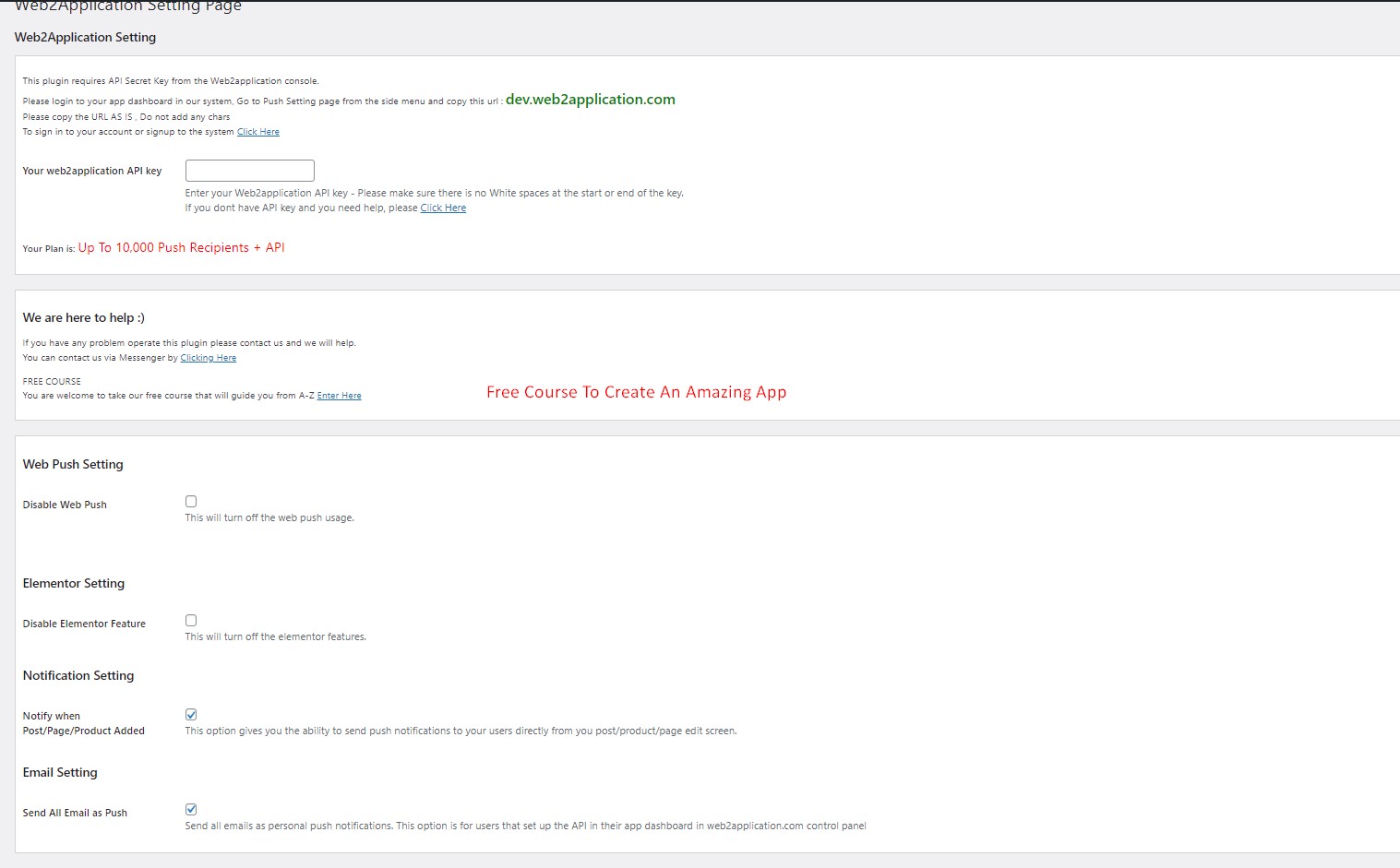Screen dimensions: 1400x868
Task: Click the Elementor Setting heading
Action: pyautogui.click(x=74, y=583)
